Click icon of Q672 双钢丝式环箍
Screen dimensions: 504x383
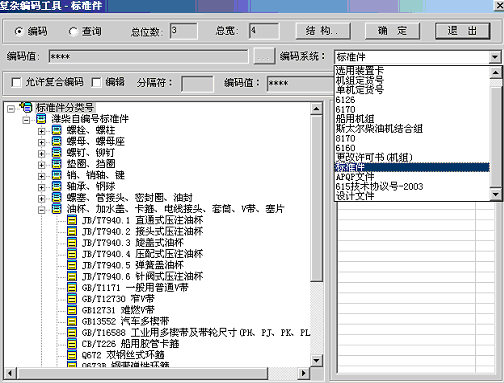[72, 355]
